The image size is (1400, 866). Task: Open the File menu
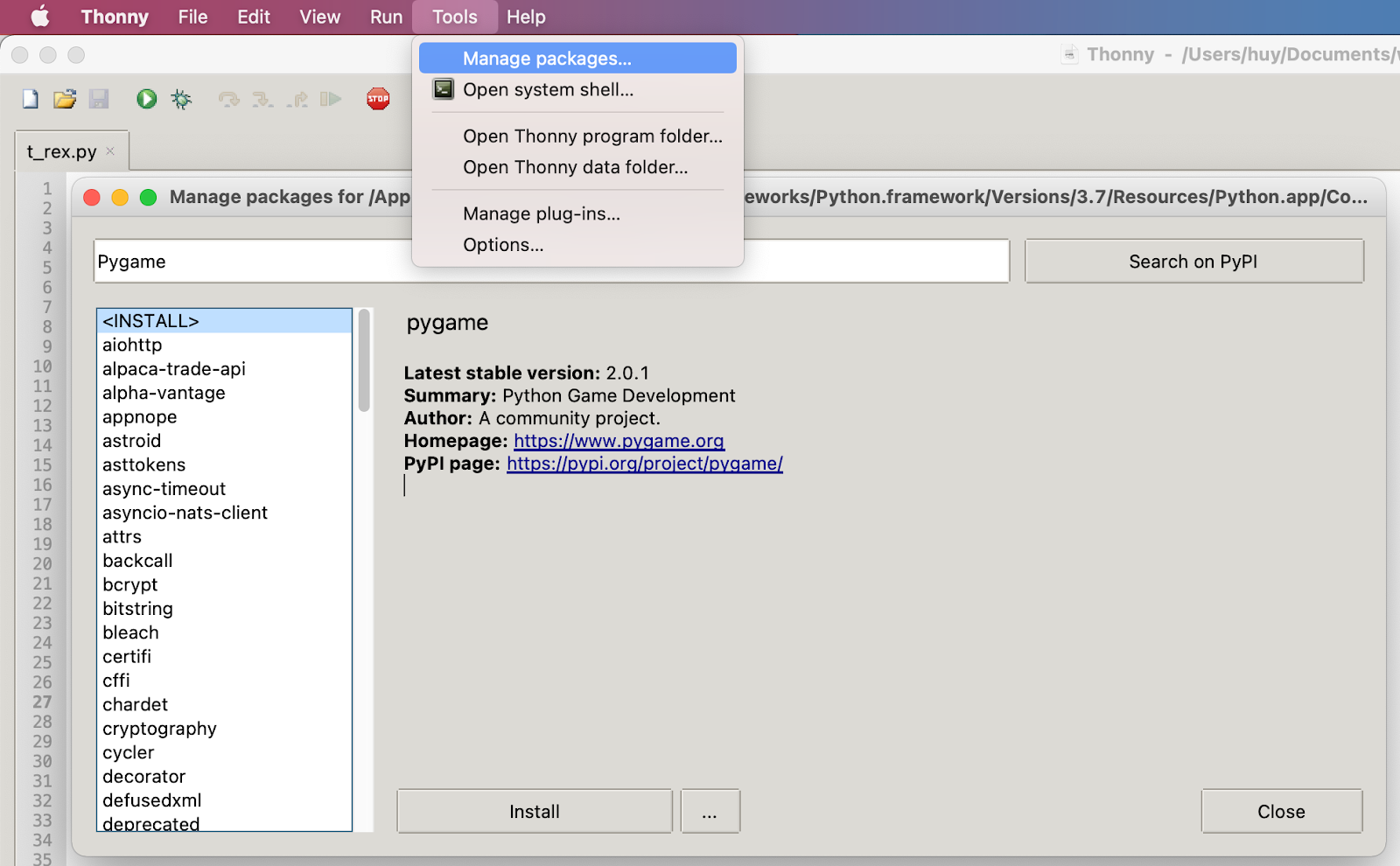[192, 17]
